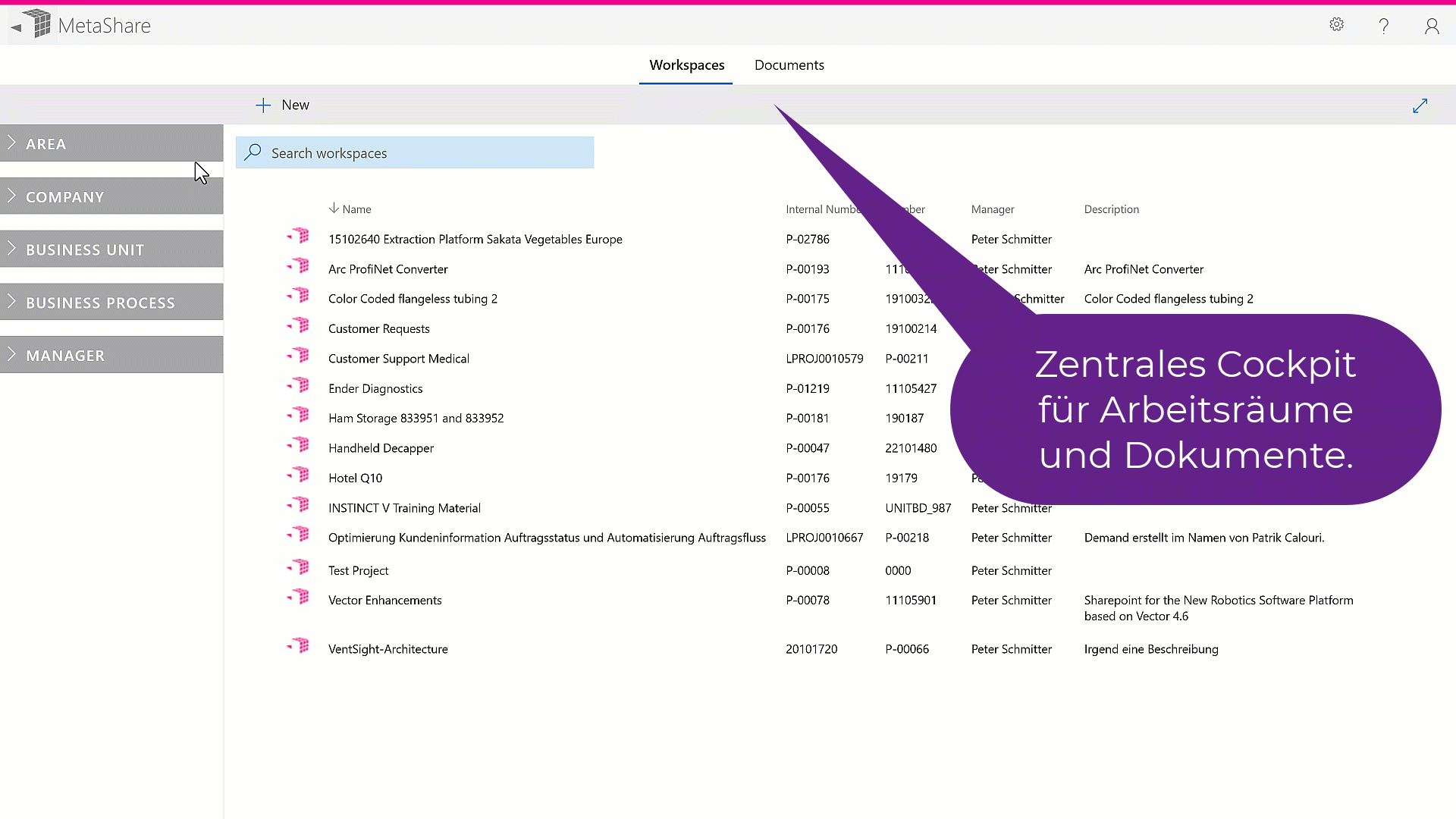Click the help question mark icon
The width and height of the screenshot is (1456, 819).
pos(1384,27)
